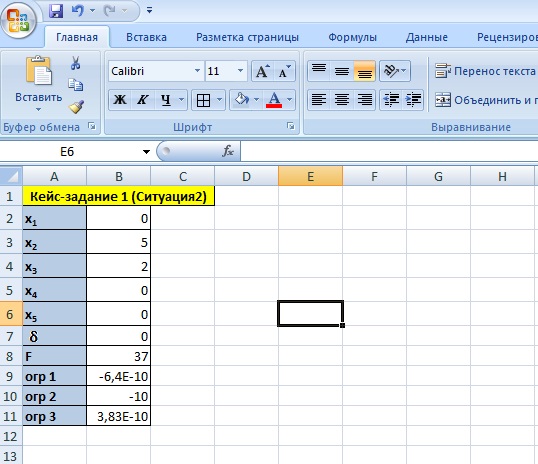Decrease font size with small A
This screenshot has height=464, width=538.
pyautogui.click(x=284, y=71)
